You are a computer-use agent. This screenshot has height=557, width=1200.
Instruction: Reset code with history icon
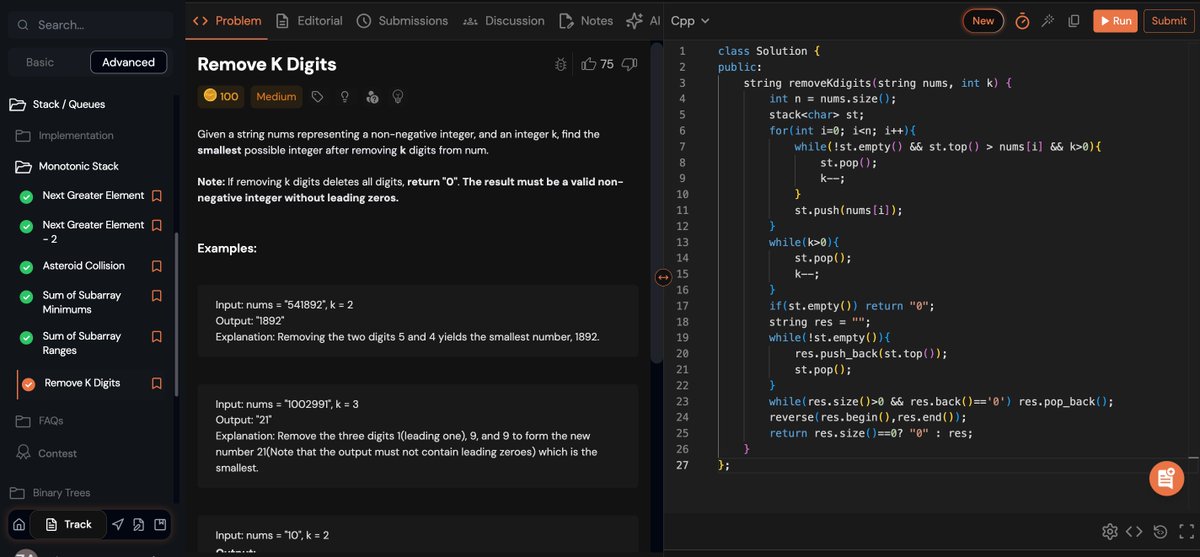1160,531
